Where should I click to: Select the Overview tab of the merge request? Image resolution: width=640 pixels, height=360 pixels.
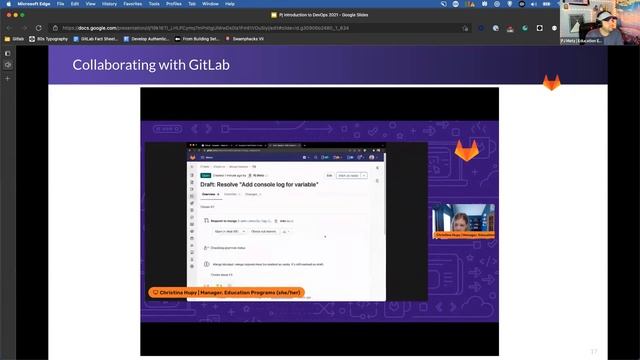tap(211, 194)
